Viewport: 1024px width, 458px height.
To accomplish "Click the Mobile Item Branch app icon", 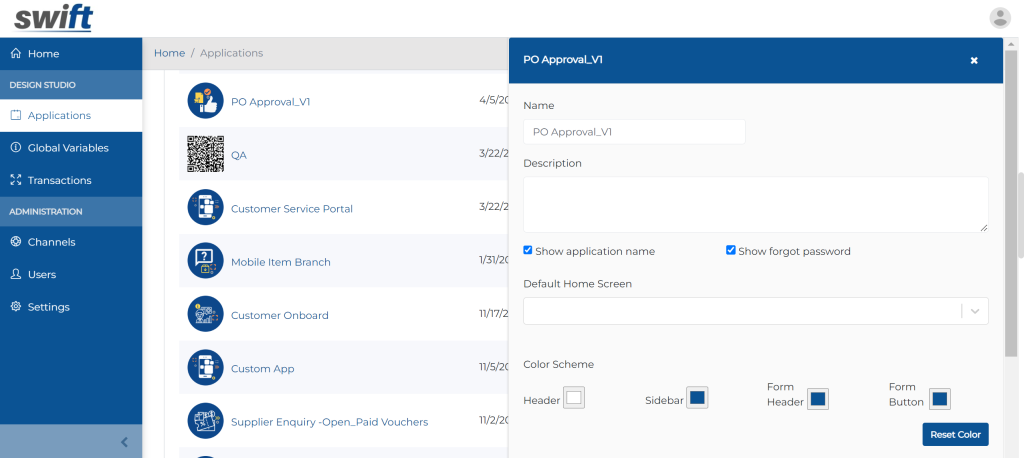I will [205, 261].
